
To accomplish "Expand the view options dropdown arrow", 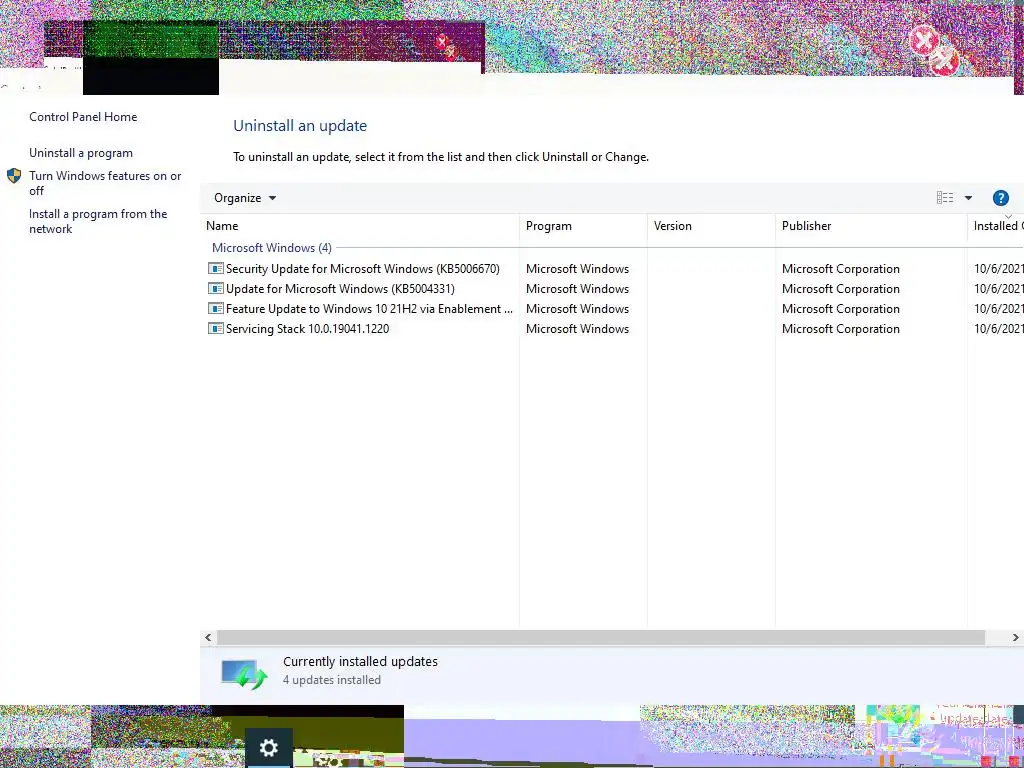I will (x=968, y=198).
